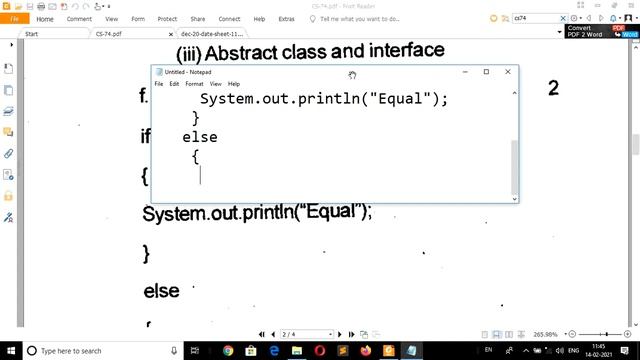Click the Windows taskbar search box
Image resolution: width=640 pixels, height=360 pixels.
coord(103,351)
